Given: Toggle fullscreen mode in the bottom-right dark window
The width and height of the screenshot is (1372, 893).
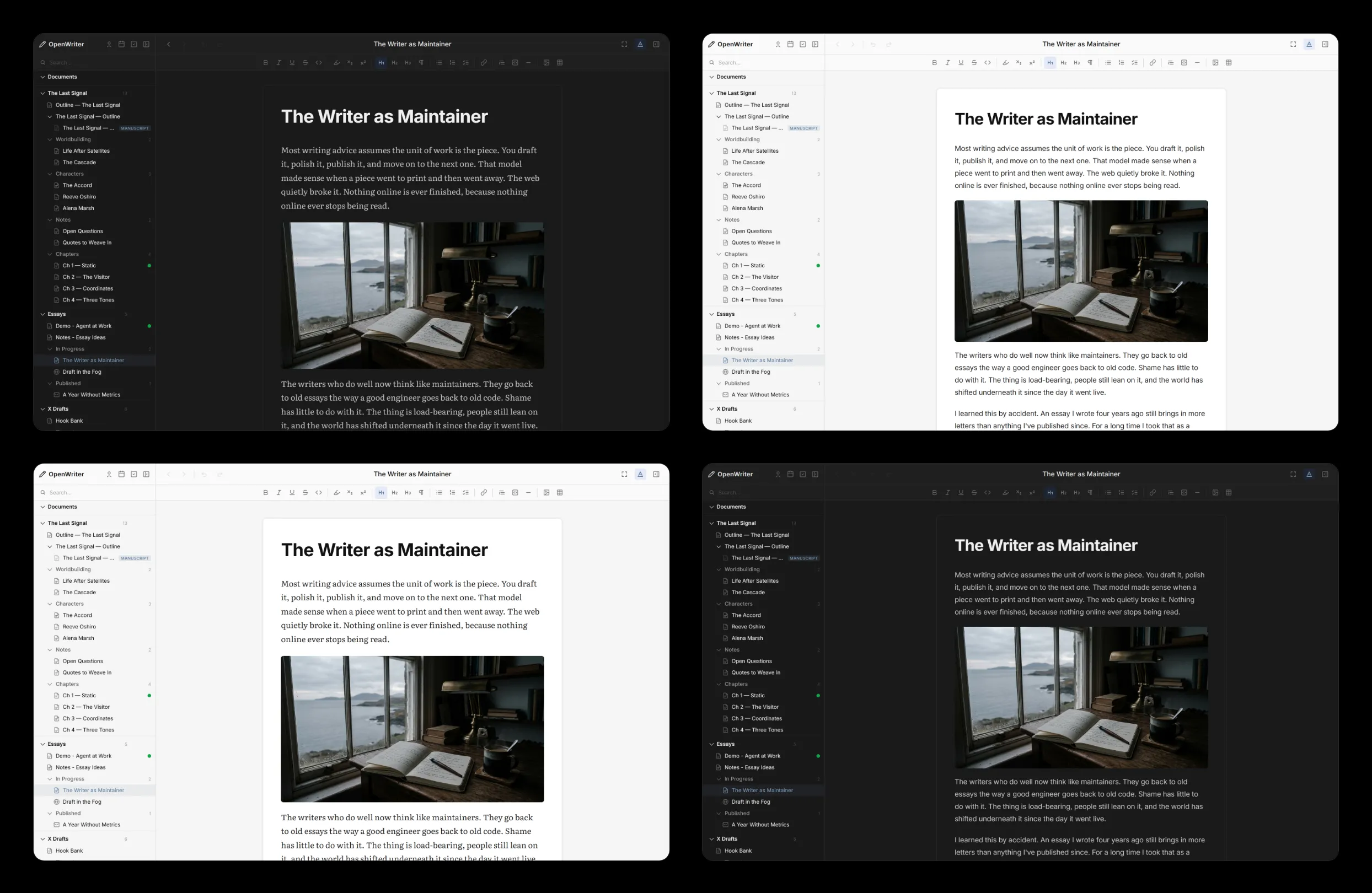Looking at the screenshot, I should point(1293,474).
